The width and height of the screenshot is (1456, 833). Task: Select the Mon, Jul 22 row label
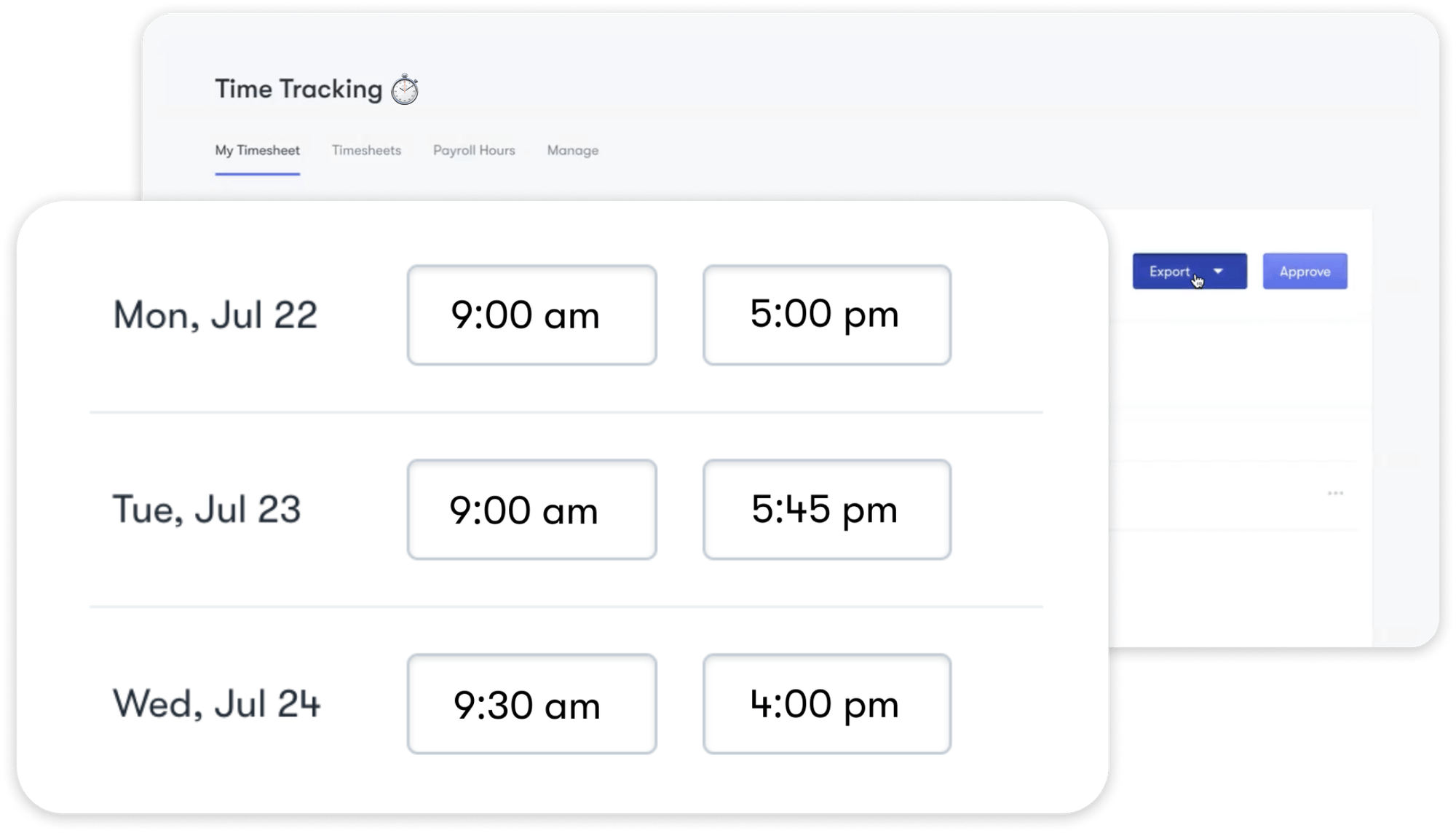click(x=216, y=315)
